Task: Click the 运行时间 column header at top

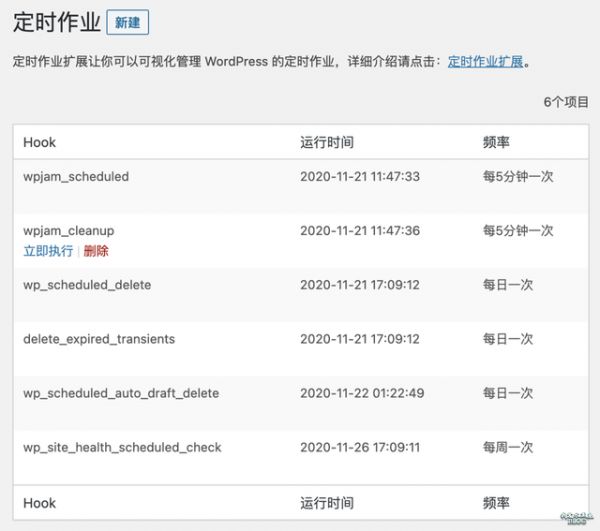Action: 327,142
